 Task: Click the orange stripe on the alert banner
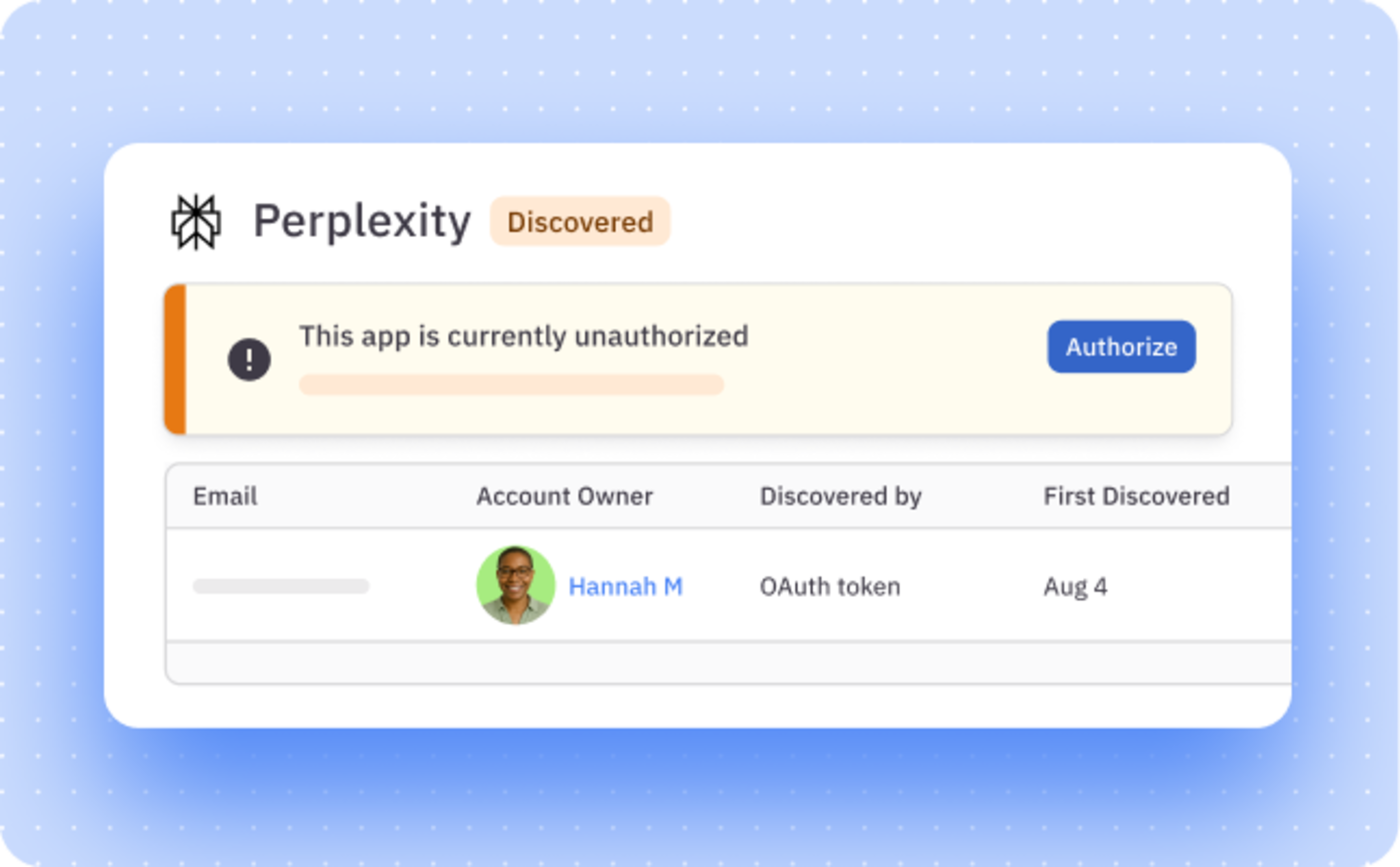click(175, 359)
